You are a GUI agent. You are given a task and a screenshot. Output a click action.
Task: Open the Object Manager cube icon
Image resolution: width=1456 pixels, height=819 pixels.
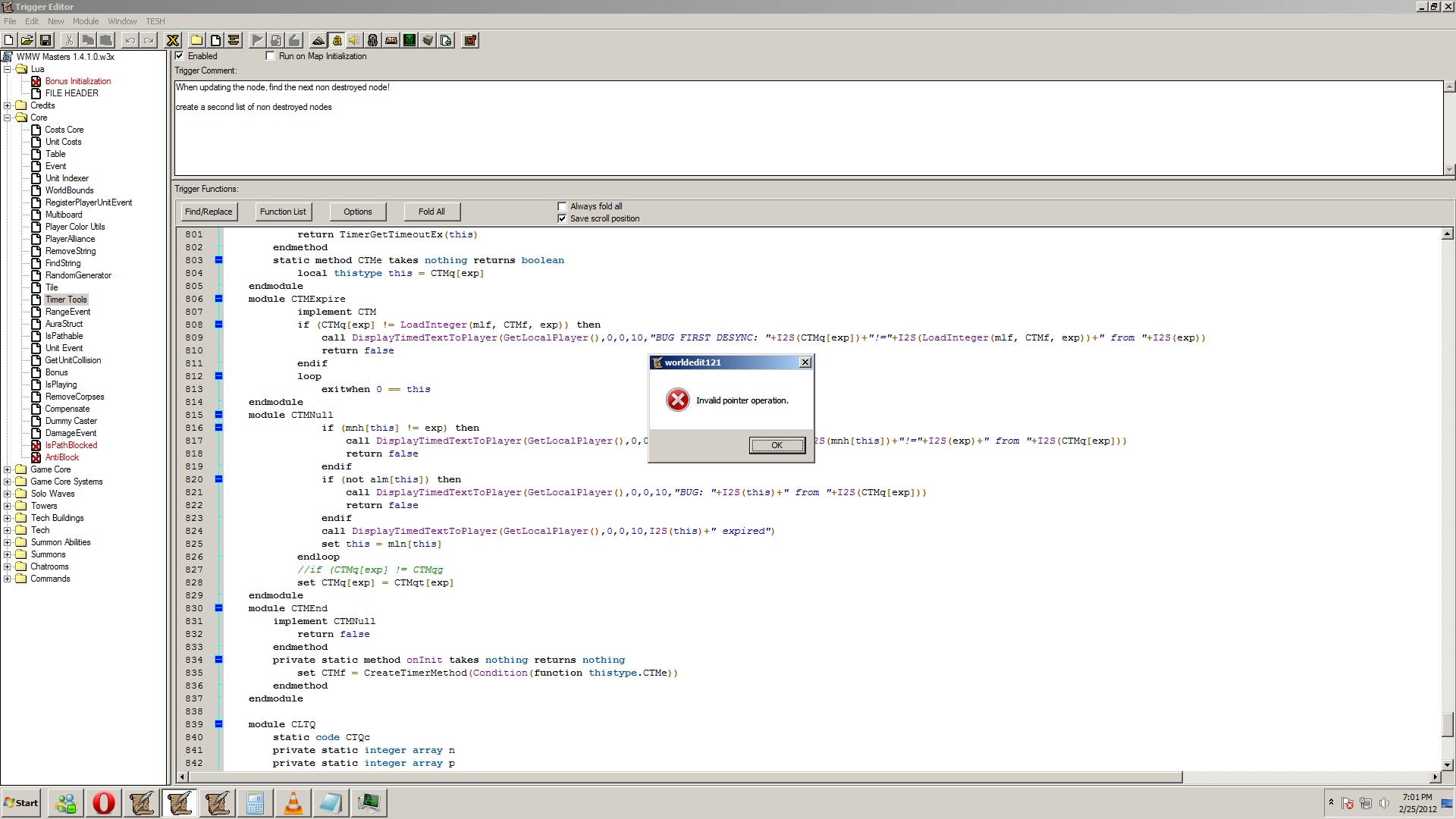pos(428,40)
